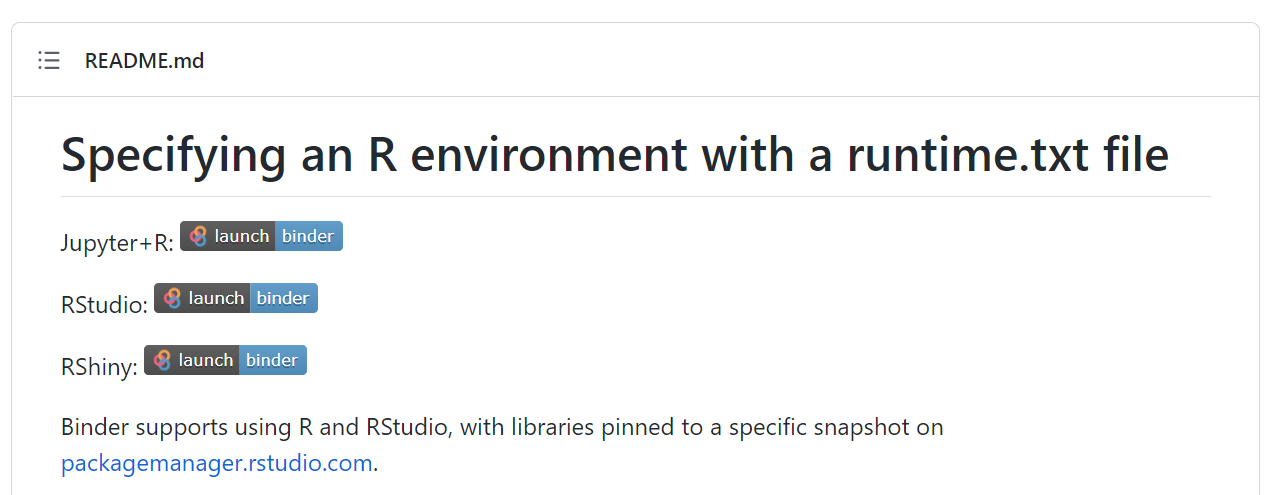Click blue 'binder' part of Jupyter+R badge
This screenshot has height=495, width=1272.
coord(308,236)
